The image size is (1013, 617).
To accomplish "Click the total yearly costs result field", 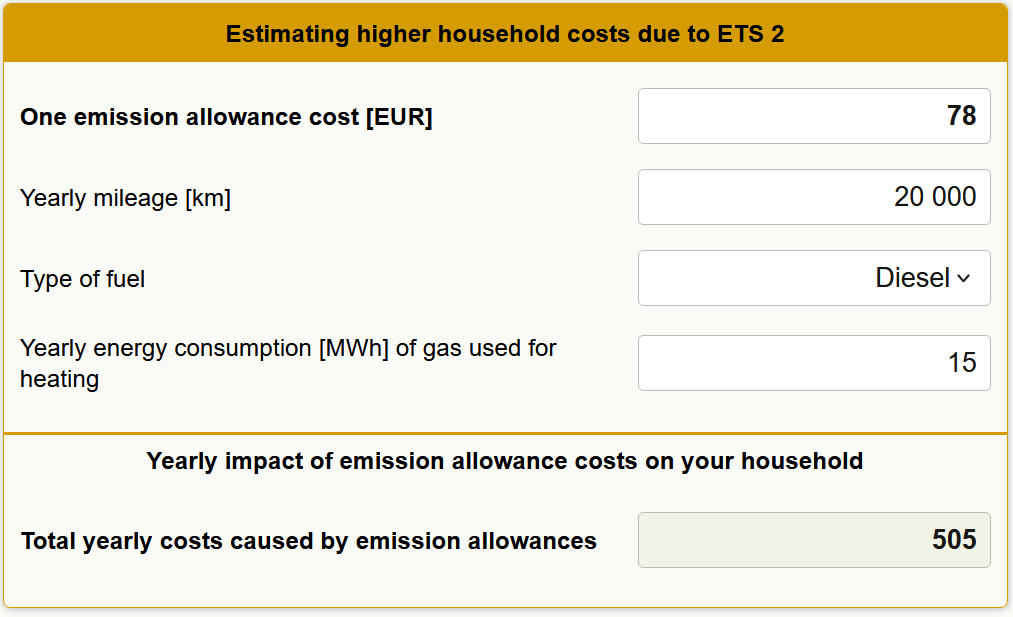I will click(813, 540).
